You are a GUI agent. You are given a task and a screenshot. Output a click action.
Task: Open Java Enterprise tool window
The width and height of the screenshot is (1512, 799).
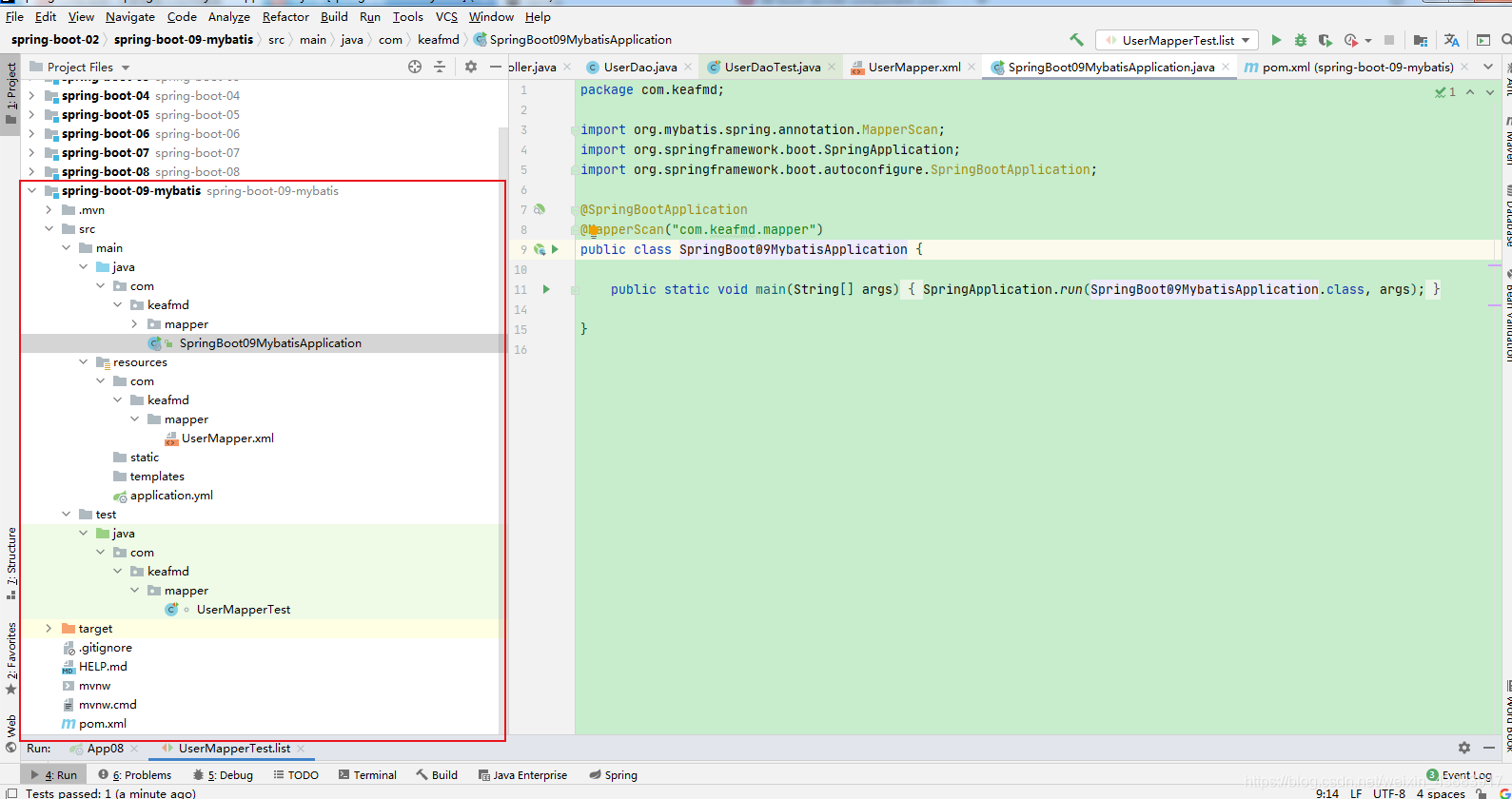[x=522, y=775]
